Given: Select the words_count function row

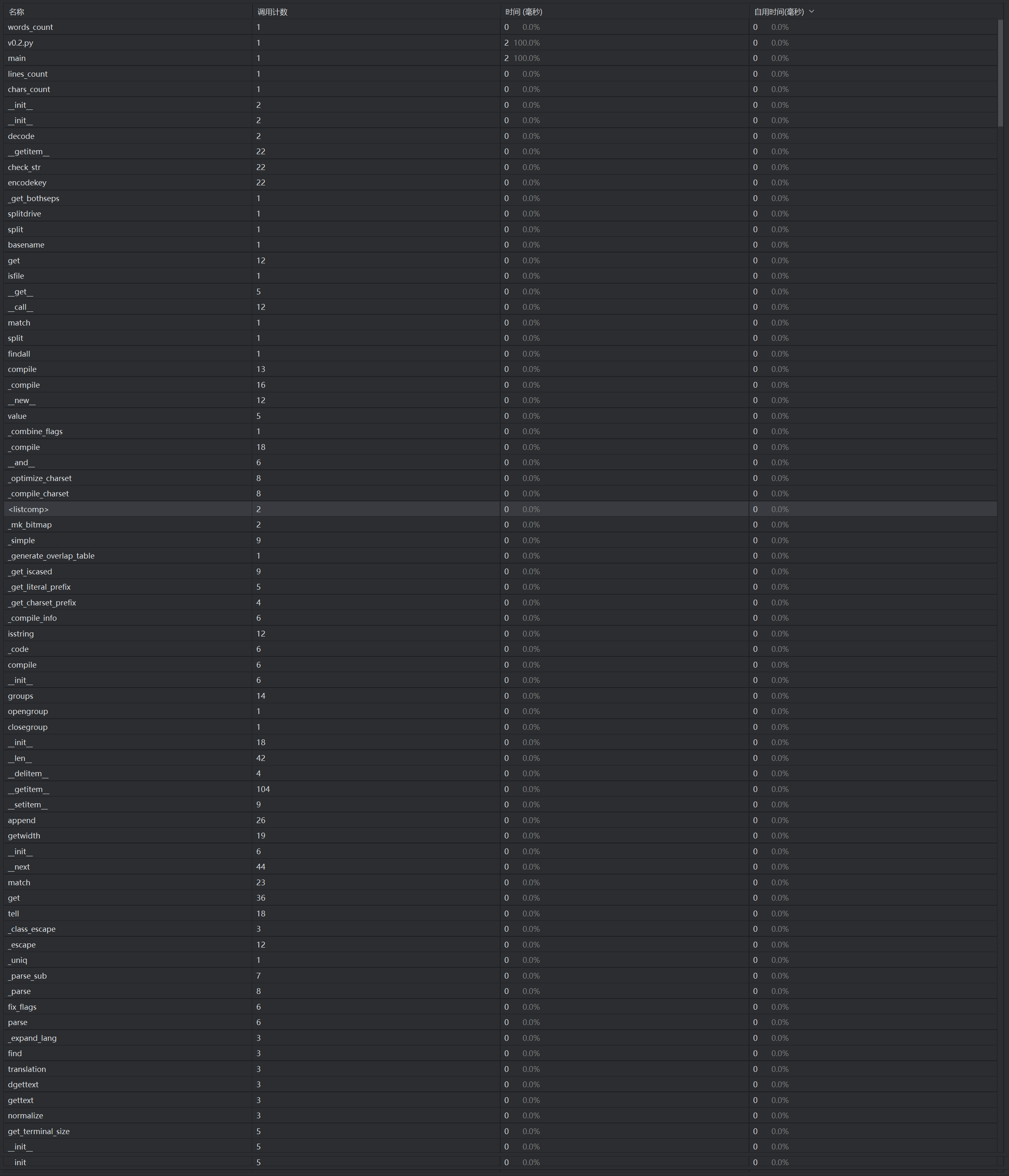Looking at the screenshot, I should tap(504, 27).
